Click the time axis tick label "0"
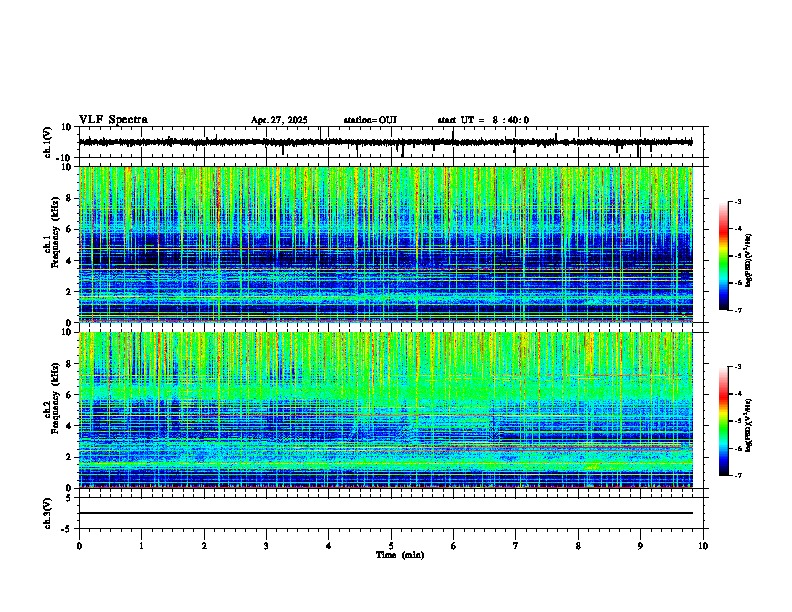The width and height of the screenshot is (792, 612). [79, 546]
